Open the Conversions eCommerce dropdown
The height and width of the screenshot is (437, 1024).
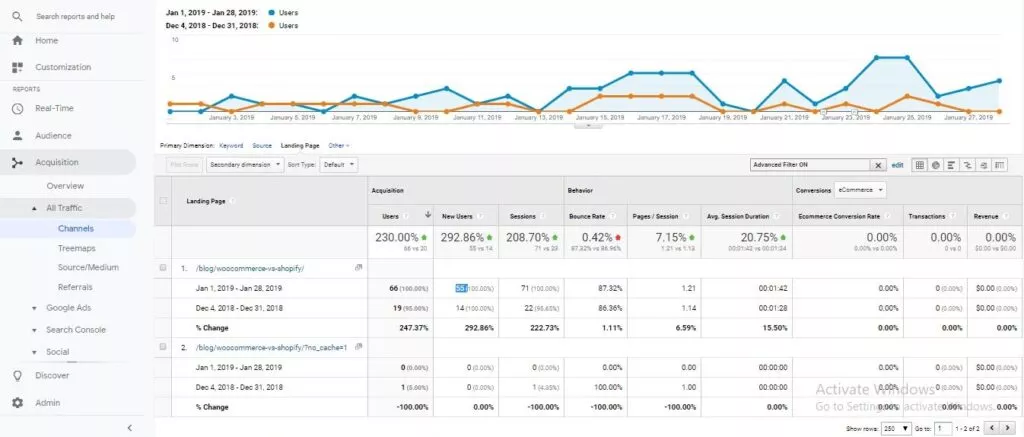click(859, 189)
